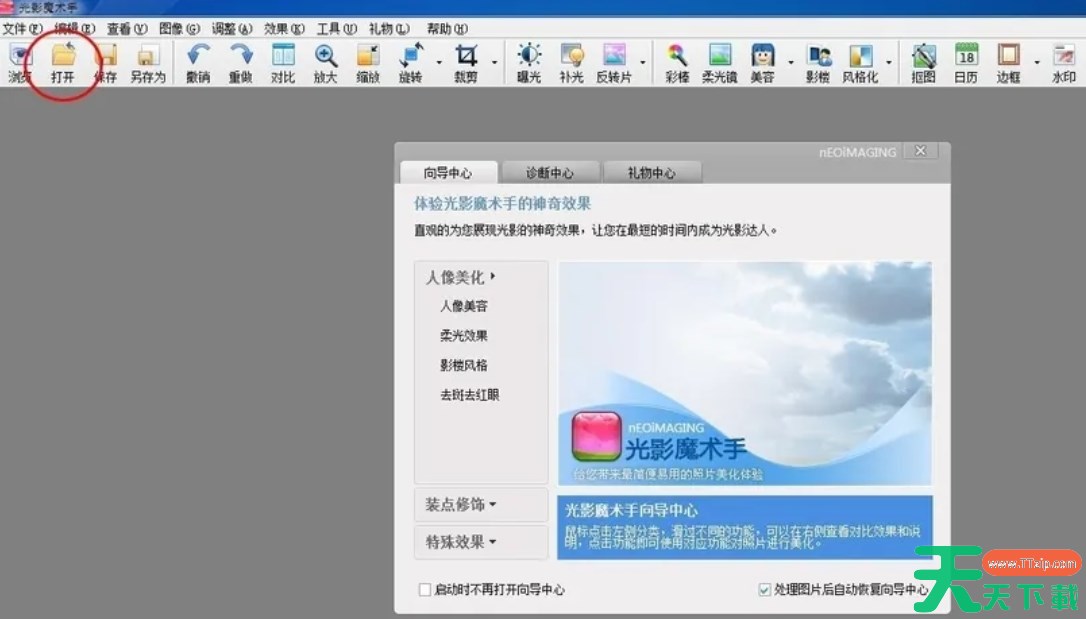Expand the 特殊效果 section
This screenshot has height=619, width=1086.
461,542
